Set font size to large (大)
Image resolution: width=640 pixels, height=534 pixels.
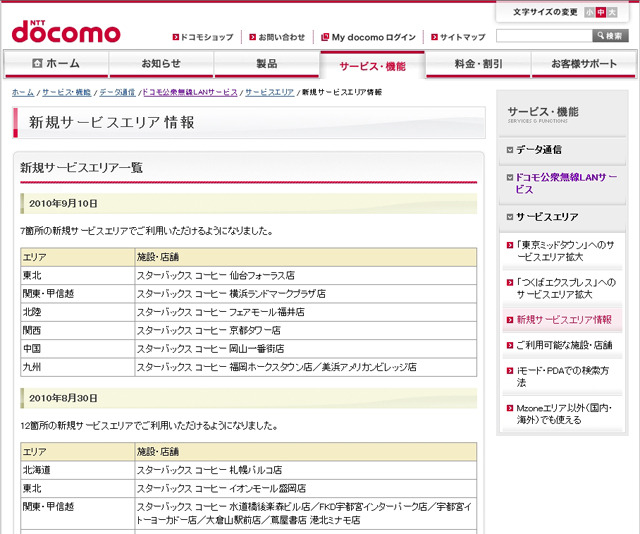tap(613, 12)
